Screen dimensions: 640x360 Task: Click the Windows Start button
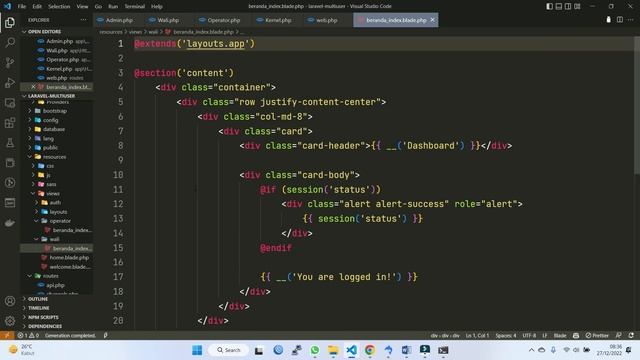coord(197,350)
